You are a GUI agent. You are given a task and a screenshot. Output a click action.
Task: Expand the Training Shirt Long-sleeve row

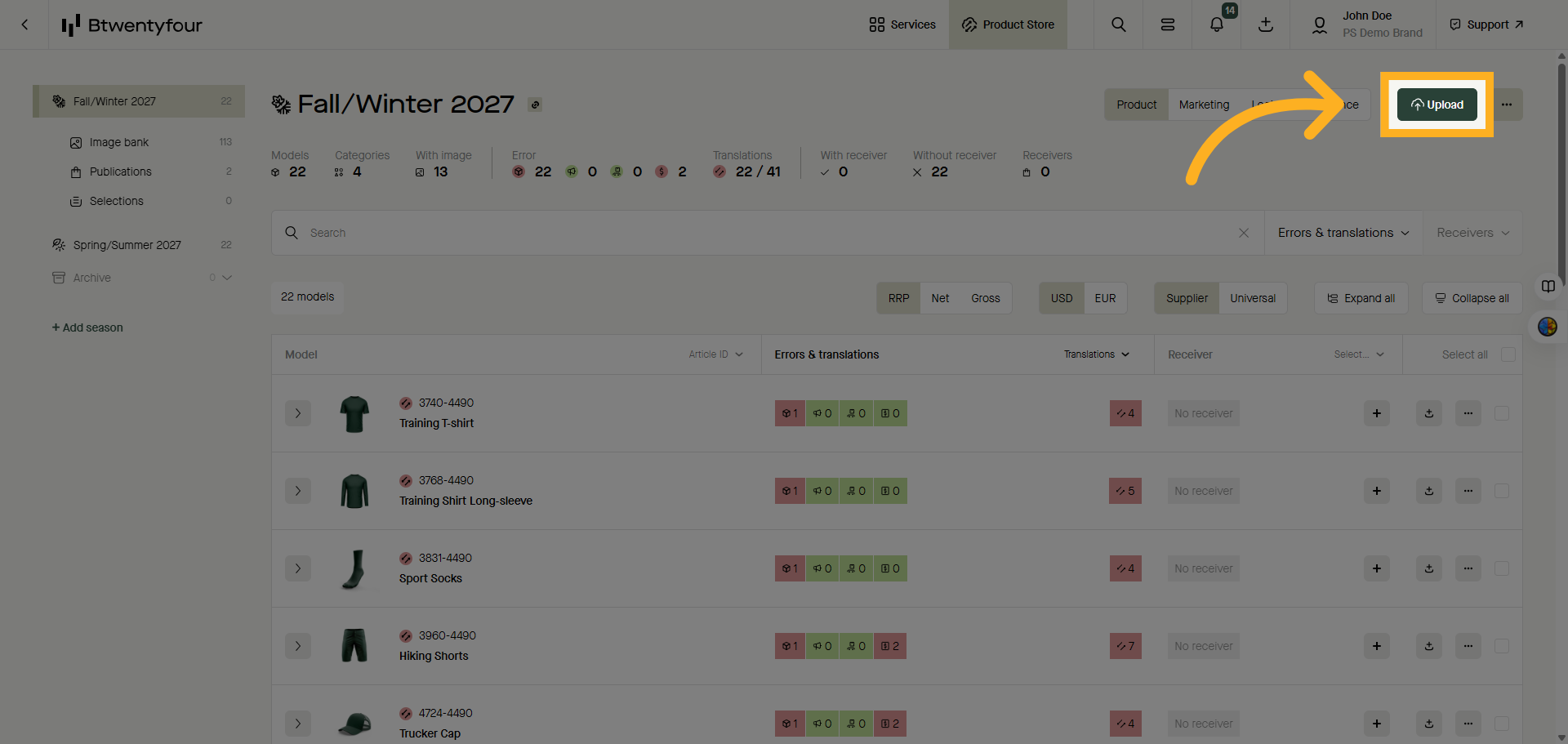(x=298, y=491)
